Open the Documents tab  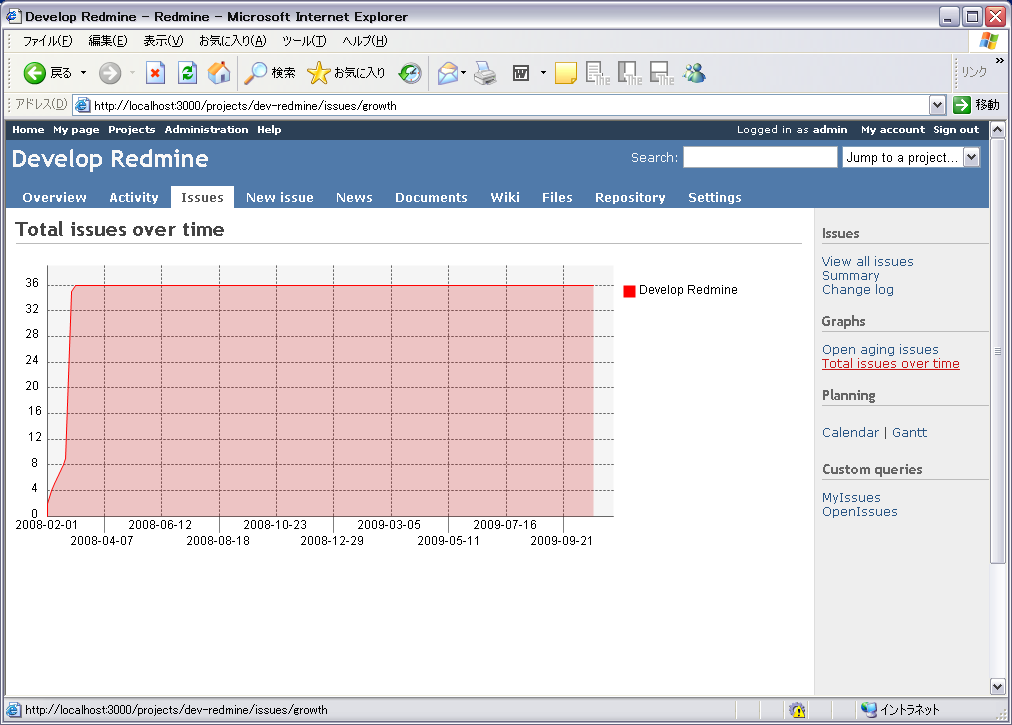431,198
